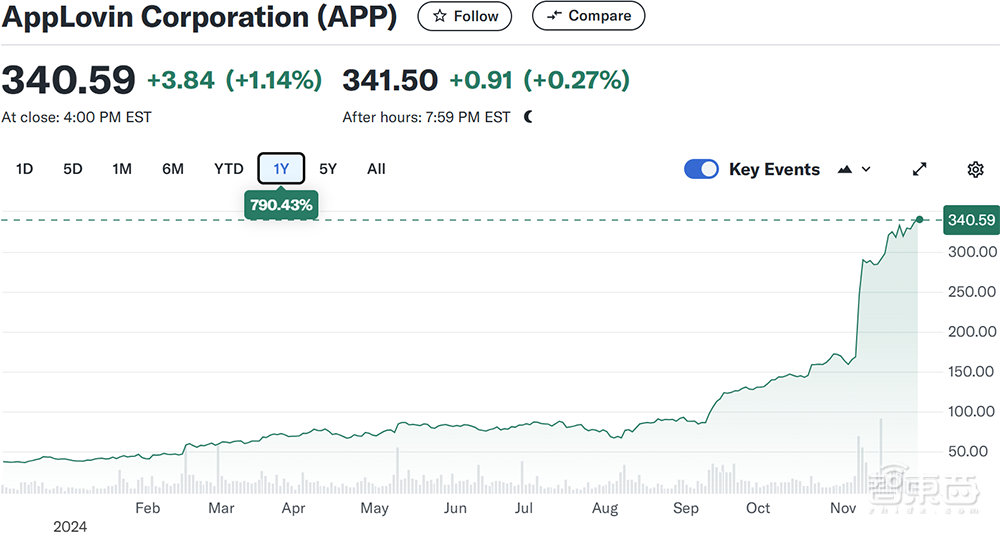Viewport: 1000px width, 533px height.
Task: Click the Compare button
Action: click(x=588, y=16)
